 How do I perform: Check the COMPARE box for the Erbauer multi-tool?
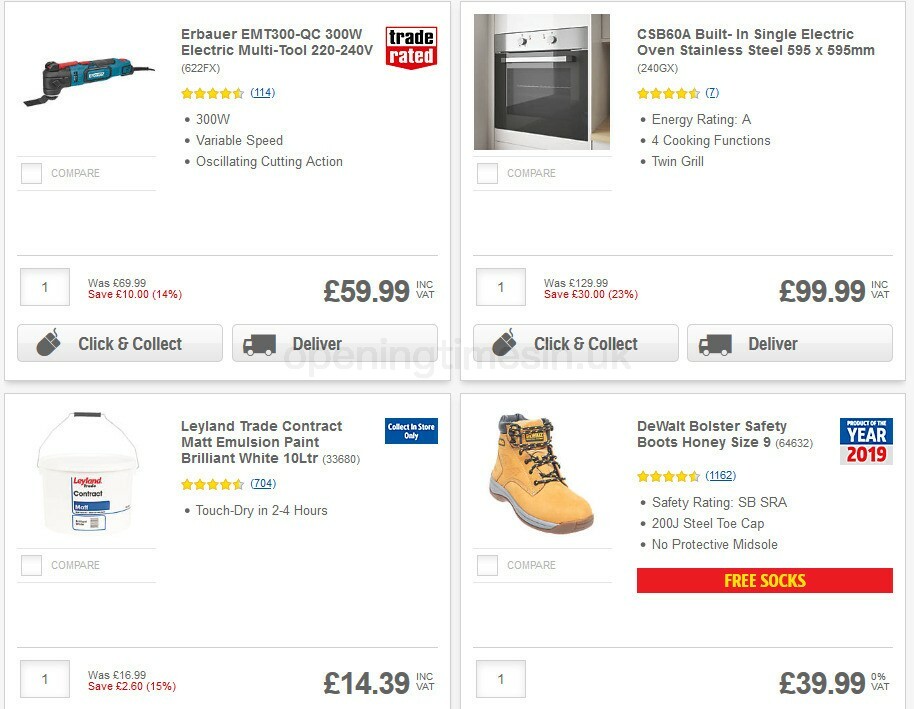[x=31, y=173]
